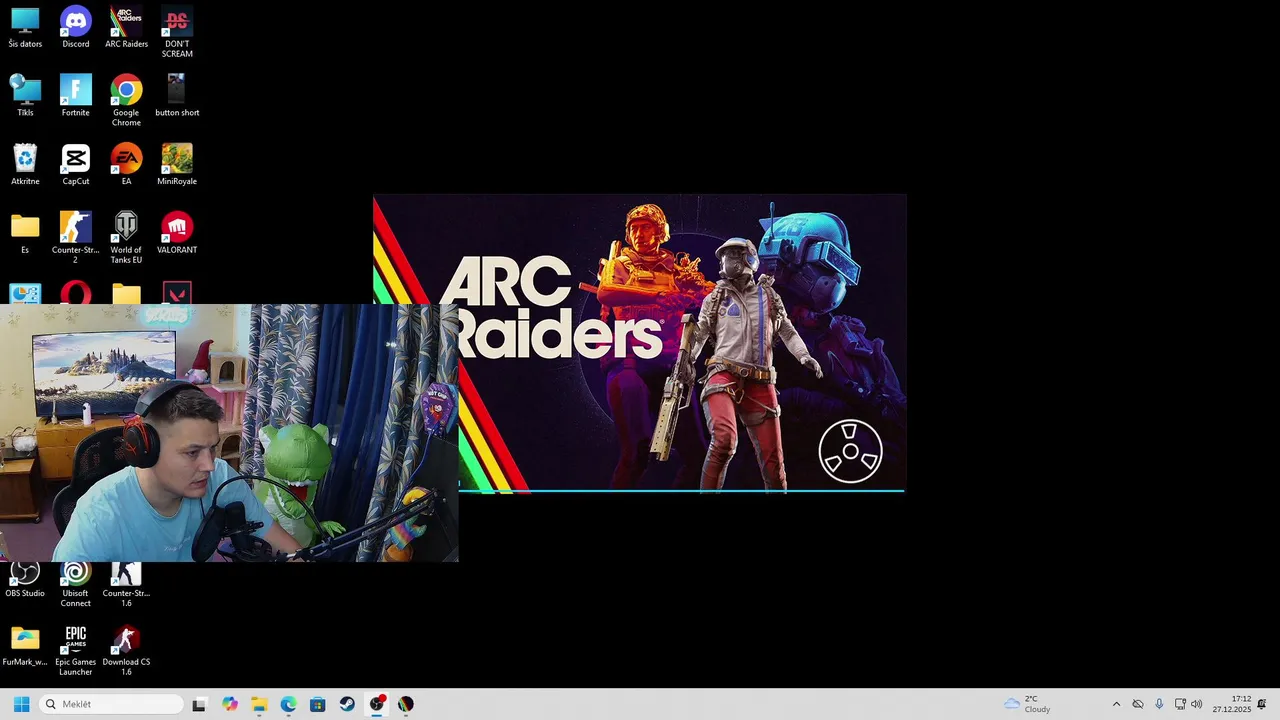Click the Meklēt taskbar search box
Viewport: 1280px width, 720px height.
[x=112, y=704]
